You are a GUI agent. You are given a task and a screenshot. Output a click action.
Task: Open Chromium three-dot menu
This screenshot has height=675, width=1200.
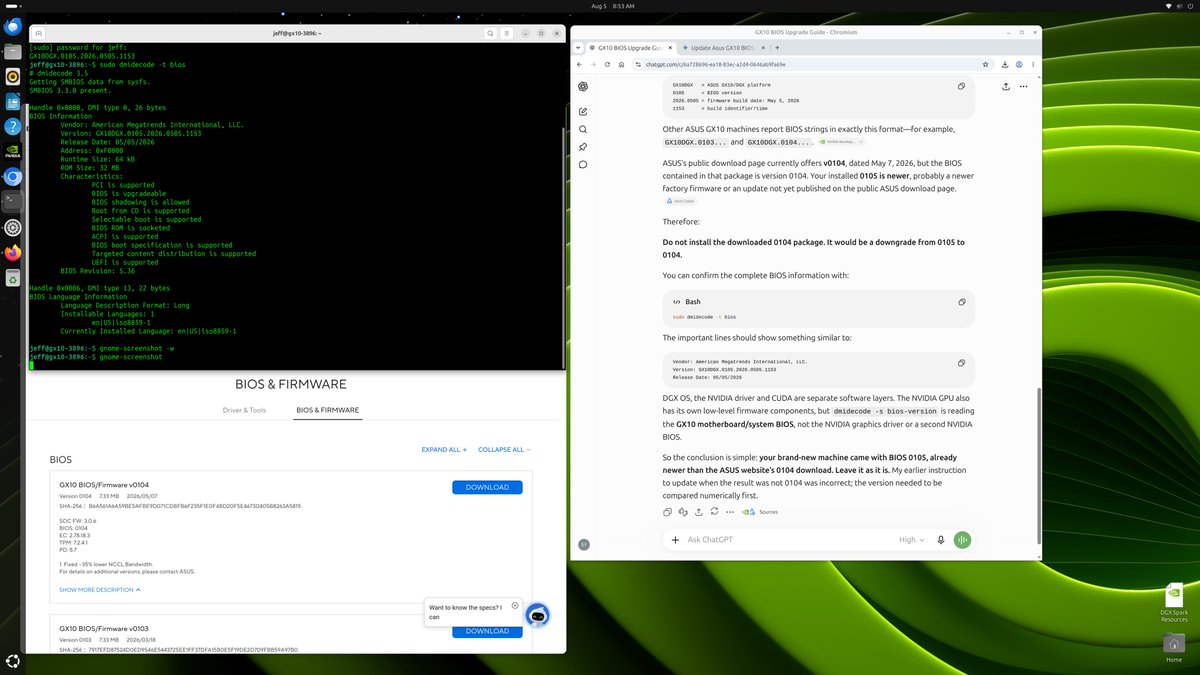pos(1033,64)
